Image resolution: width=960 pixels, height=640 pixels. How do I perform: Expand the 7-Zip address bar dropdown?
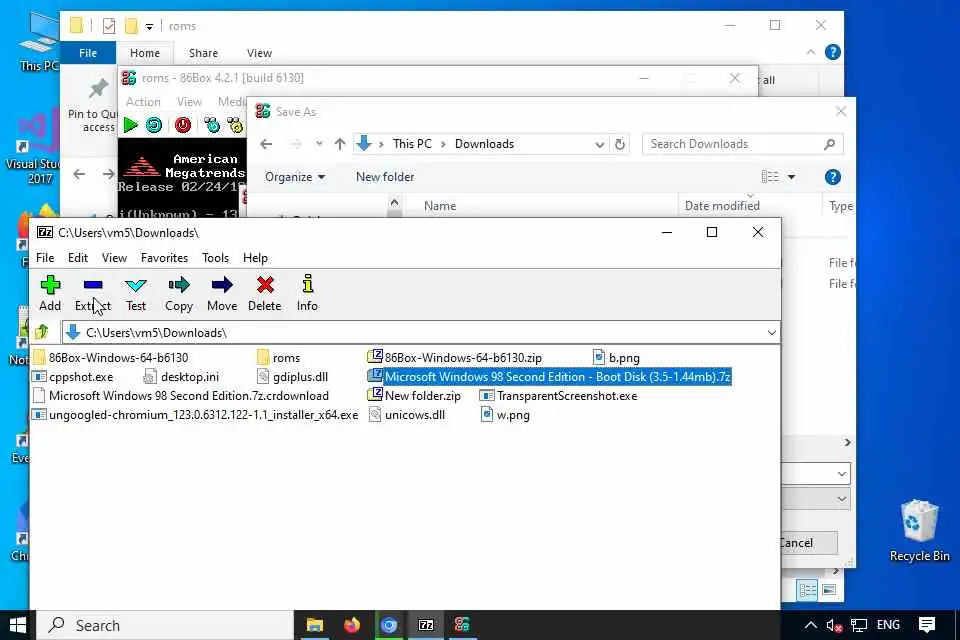coord(771,333)
